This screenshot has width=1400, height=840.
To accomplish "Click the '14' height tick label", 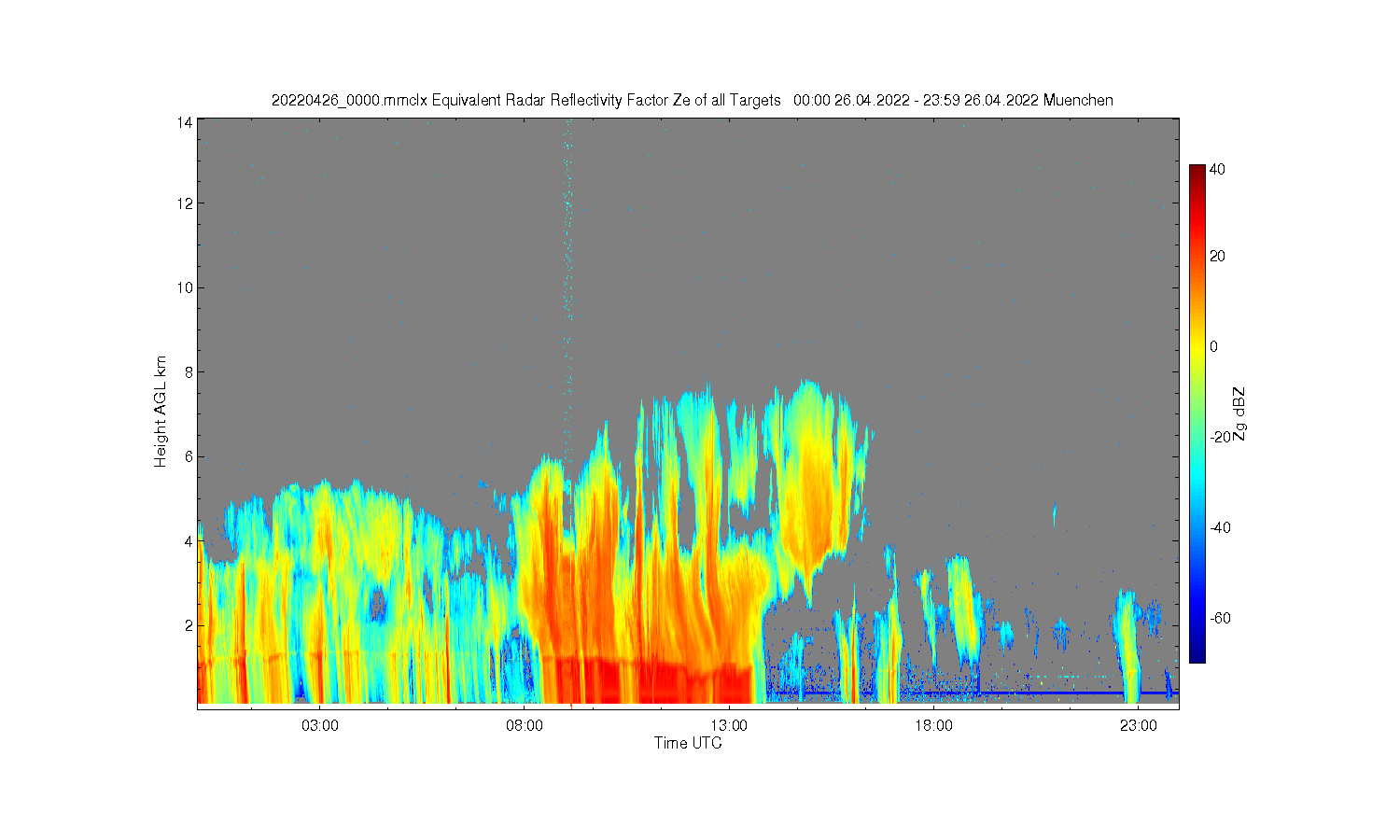I will click(186, 122).
